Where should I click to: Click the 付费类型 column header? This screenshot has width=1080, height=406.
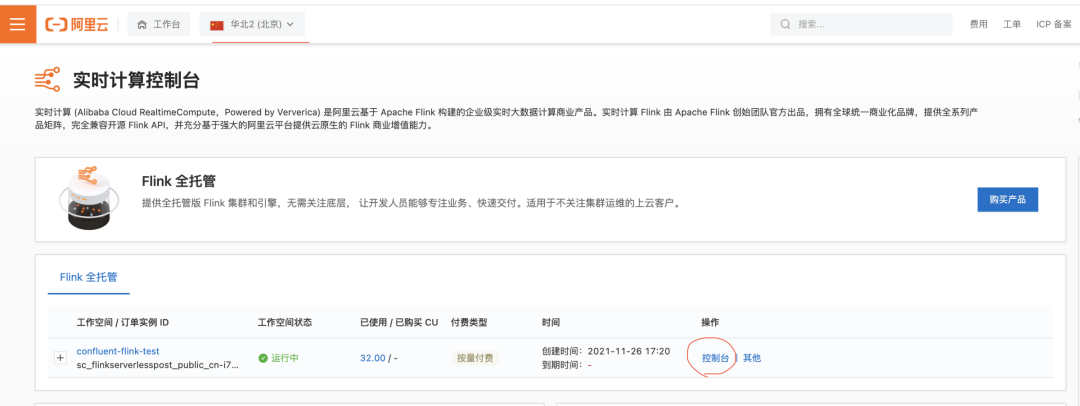pos(469,322)
